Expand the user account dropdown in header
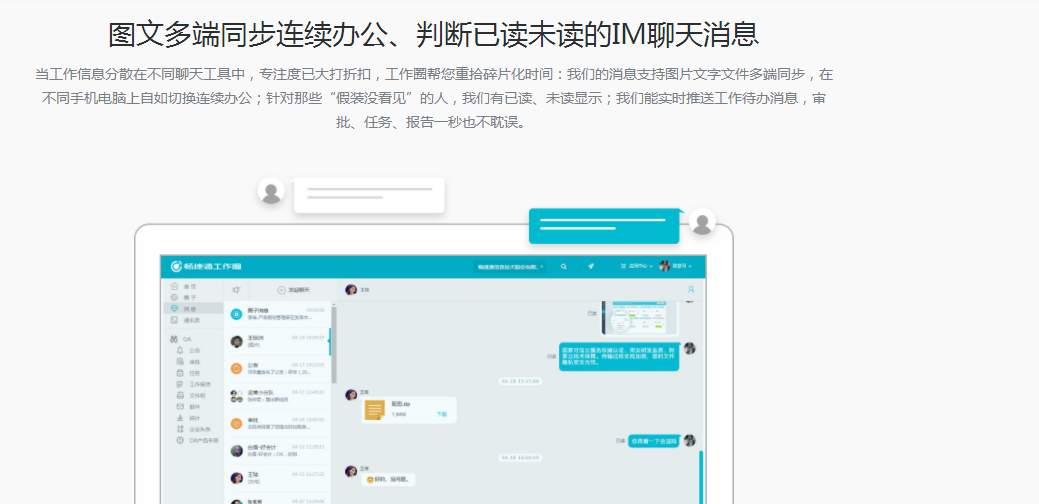This screenshot has height=504, width=1039. (678, 267)
